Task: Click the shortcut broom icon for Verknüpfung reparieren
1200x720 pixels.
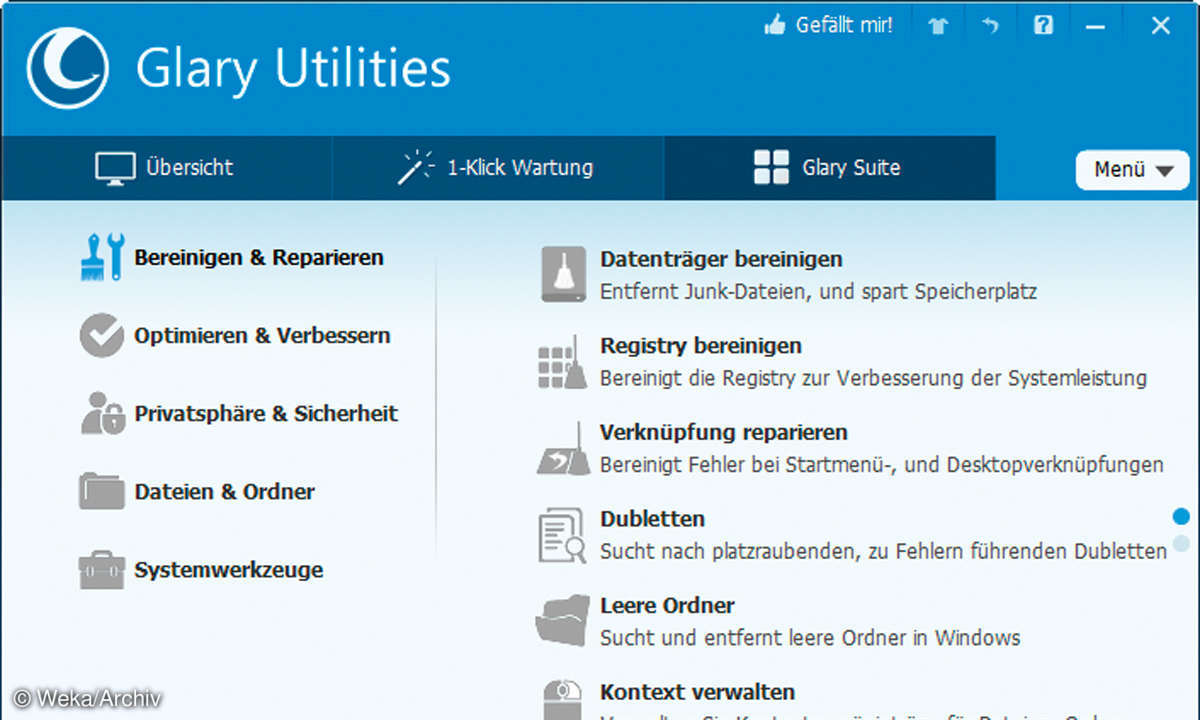Action: pos(564,449)
